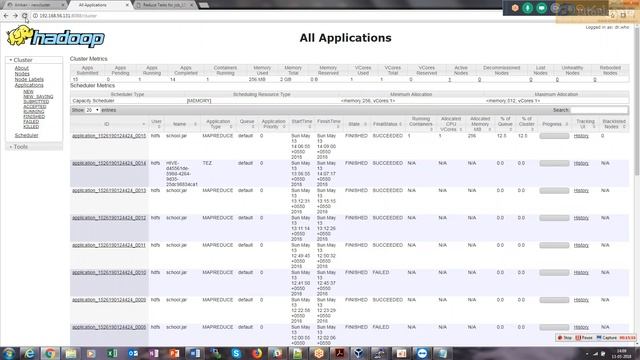Screen dimensions: 640x360
Task: Click the applications Search input field
Action: coord(599,110)
